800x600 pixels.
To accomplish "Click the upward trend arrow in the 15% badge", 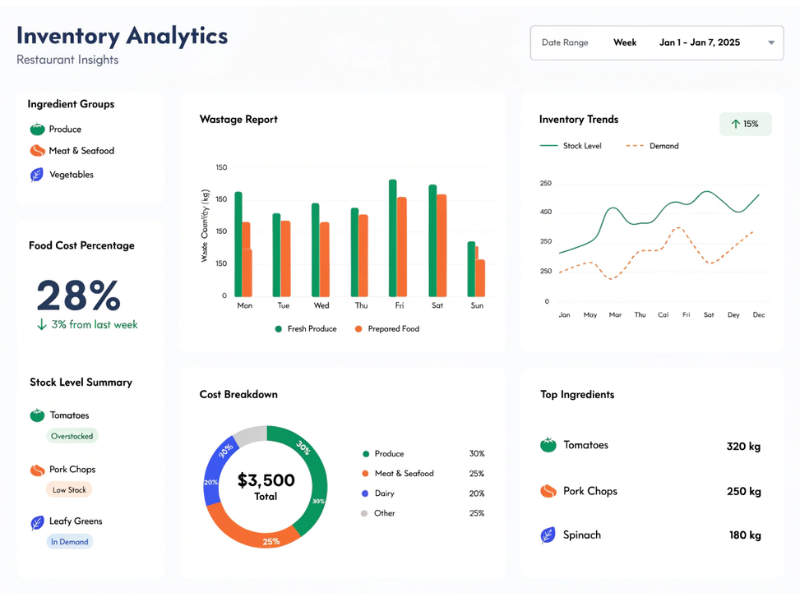I will coord(735,123).
